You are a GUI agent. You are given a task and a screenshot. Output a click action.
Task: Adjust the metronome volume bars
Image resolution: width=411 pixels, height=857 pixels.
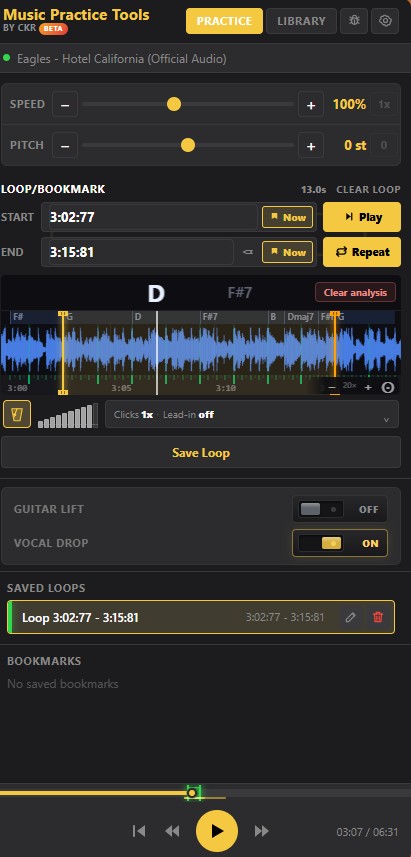pos(68,415)
